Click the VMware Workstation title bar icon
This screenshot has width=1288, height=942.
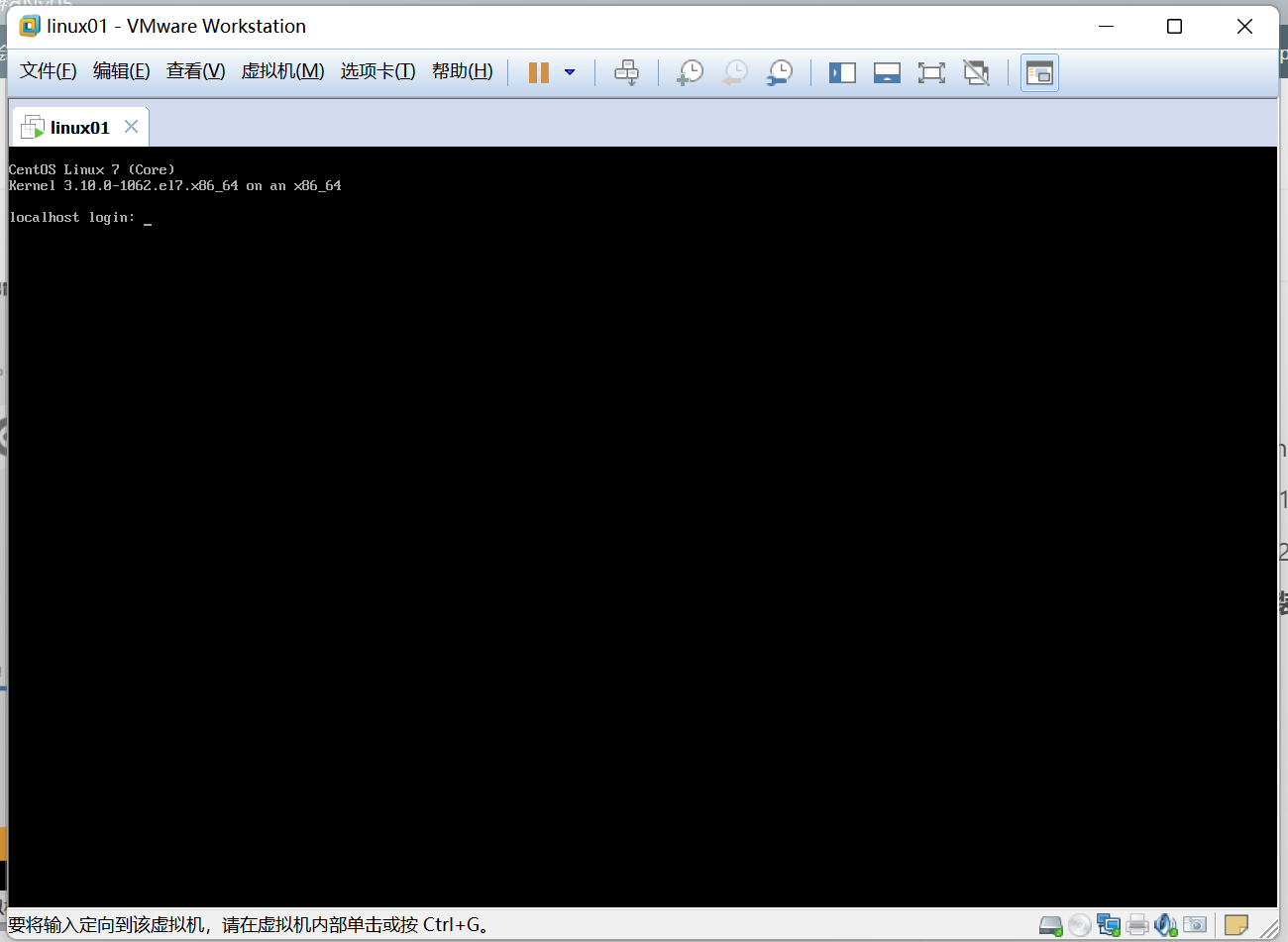[x=30, y=26]
